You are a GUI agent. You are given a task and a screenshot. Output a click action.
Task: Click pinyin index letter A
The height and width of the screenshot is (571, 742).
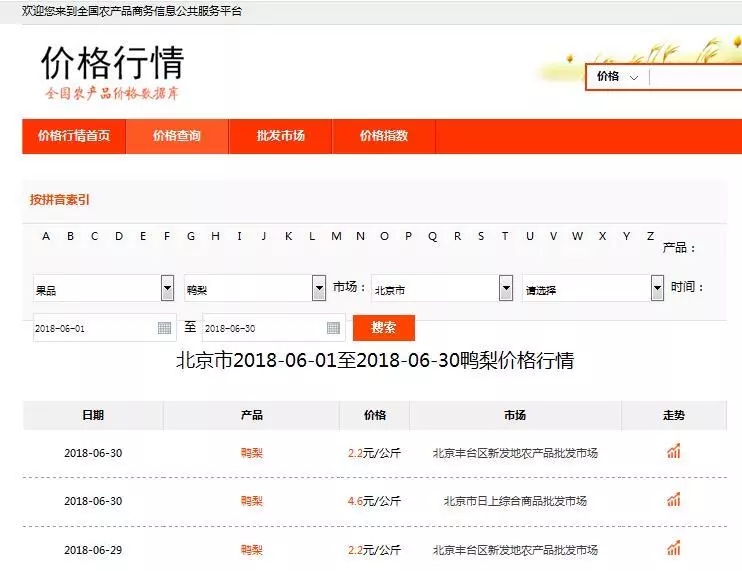(x=46, y=237)
